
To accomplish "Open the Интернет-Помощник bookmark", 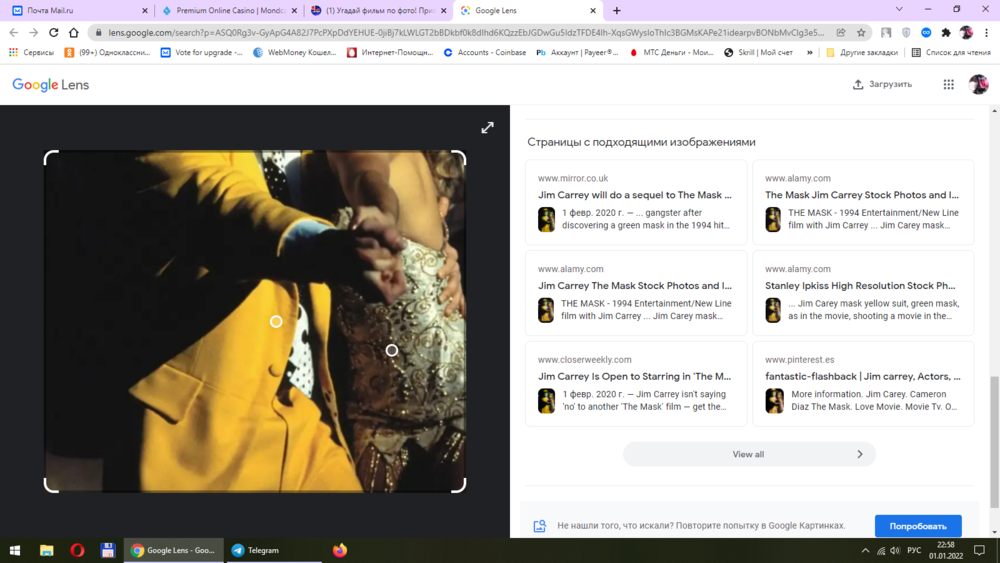I will pos(390,52).
